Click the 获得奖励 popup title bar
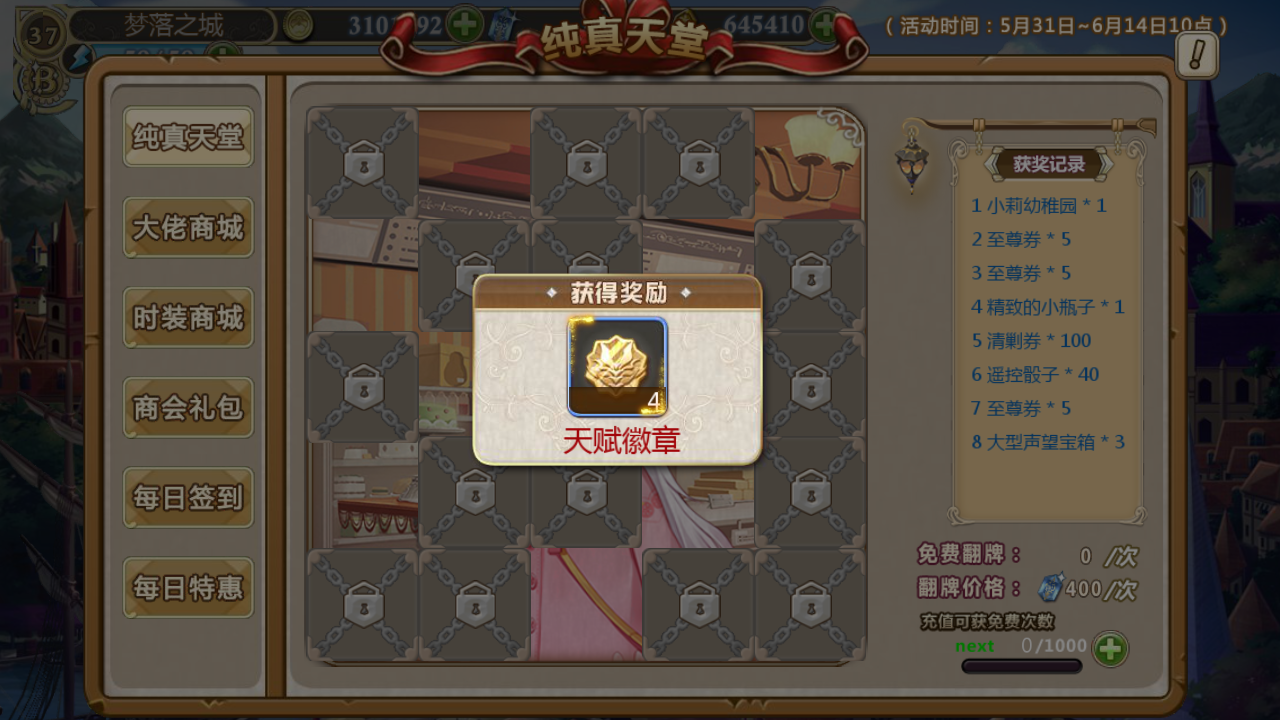This screenshot has height=720, width=1280. click(x=617, y=293)
